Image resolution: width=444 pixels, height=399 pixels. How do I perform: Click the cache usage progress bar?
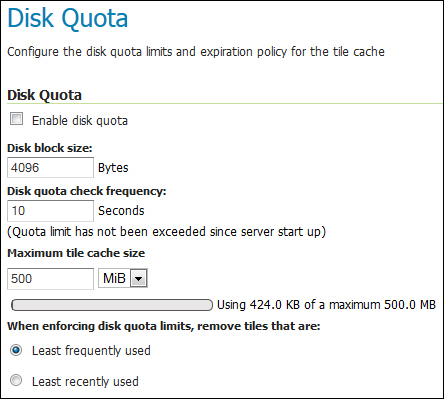tap(112, 305)
